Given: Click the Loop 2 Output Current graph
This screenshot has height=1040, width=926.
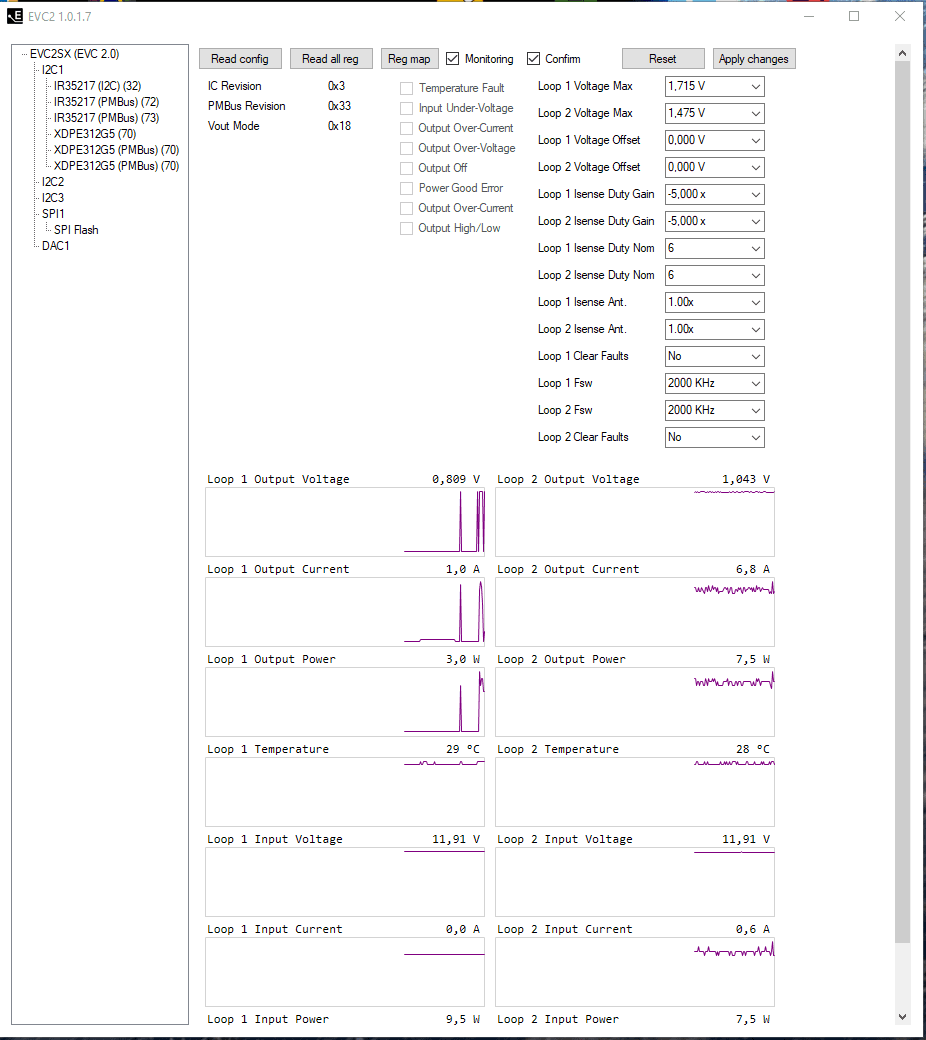Looking at the screenshot, I should pyautogui.click(x=635, y=612).
